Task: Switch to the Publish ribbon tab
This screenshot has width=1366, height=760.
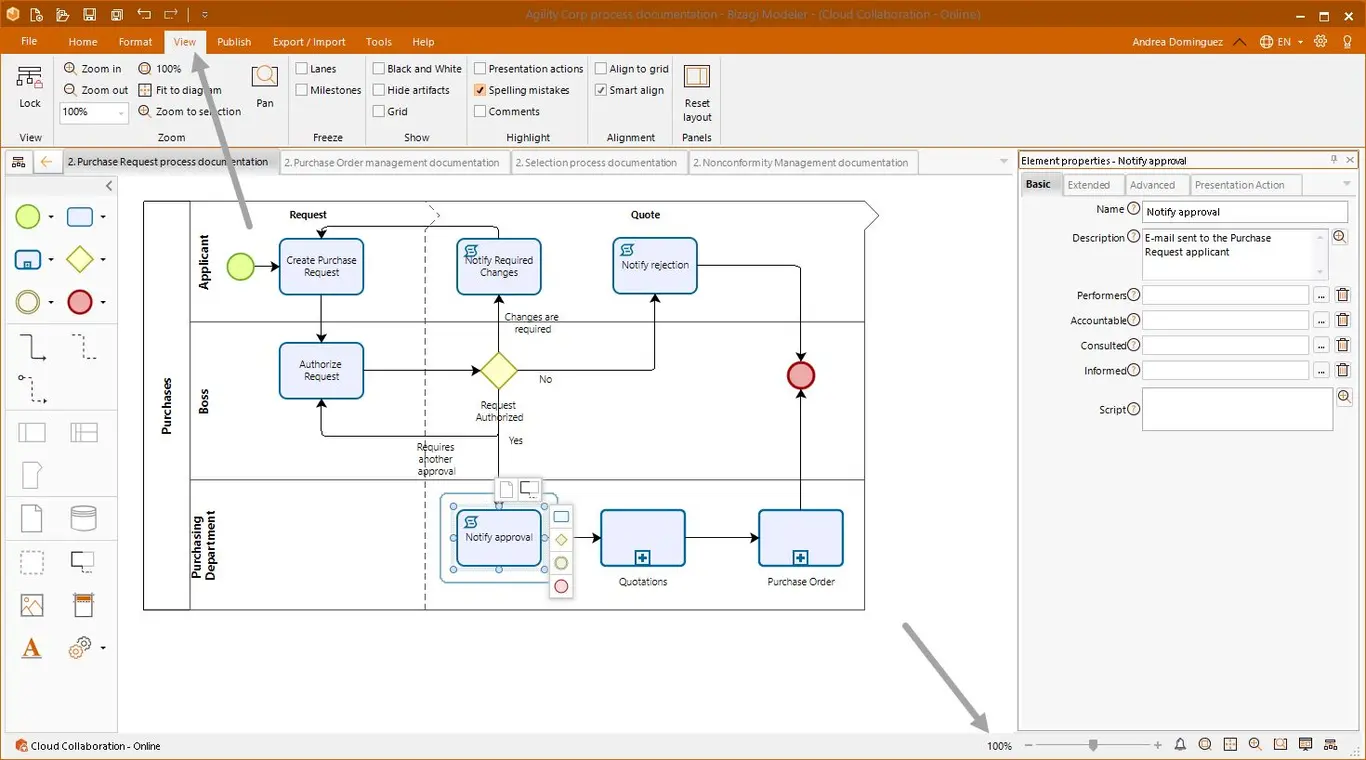Action: [x=234, y=42]
